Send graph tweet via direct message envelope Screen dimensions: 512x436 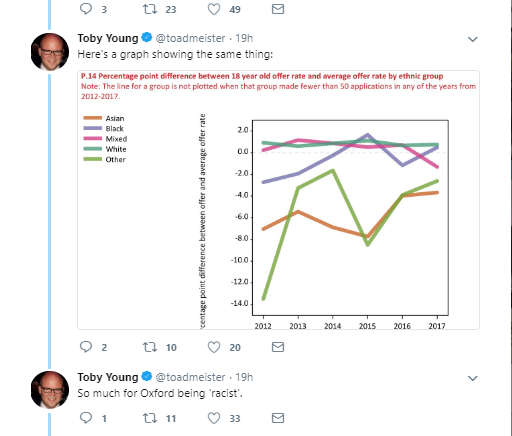[x=278, y=347]
